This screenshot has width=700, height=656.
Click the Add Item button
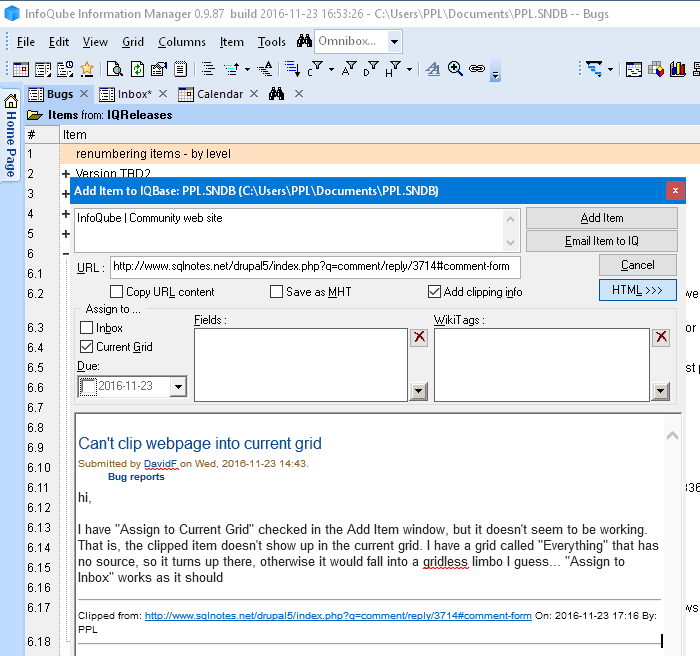click(602, 218)
